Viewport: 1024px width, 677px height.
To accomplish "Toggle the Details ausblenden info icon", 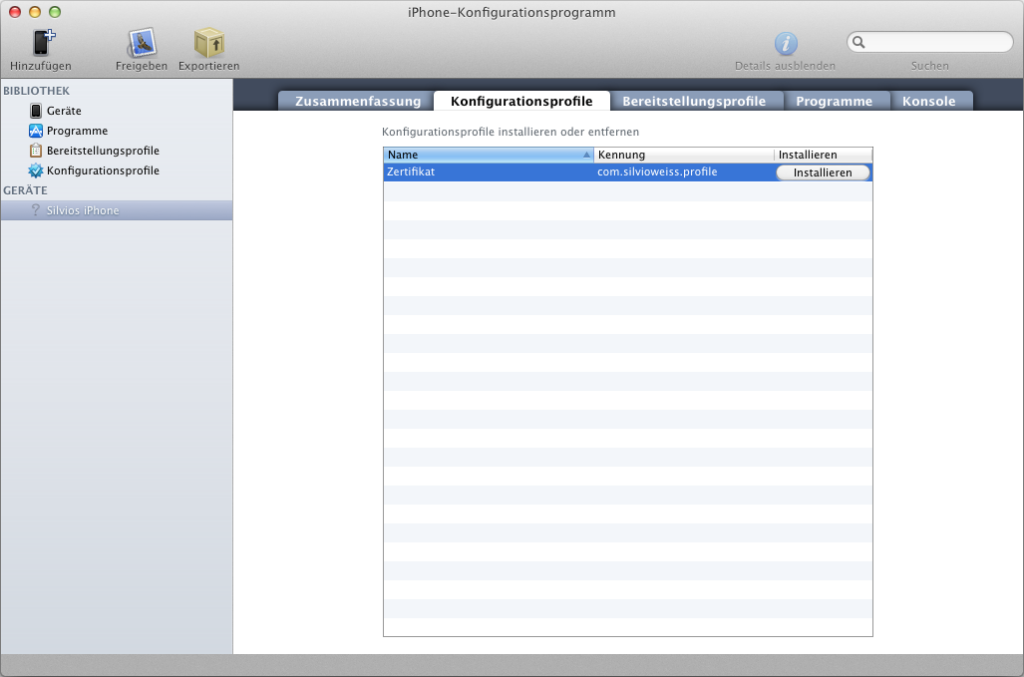I will (786, 44).
